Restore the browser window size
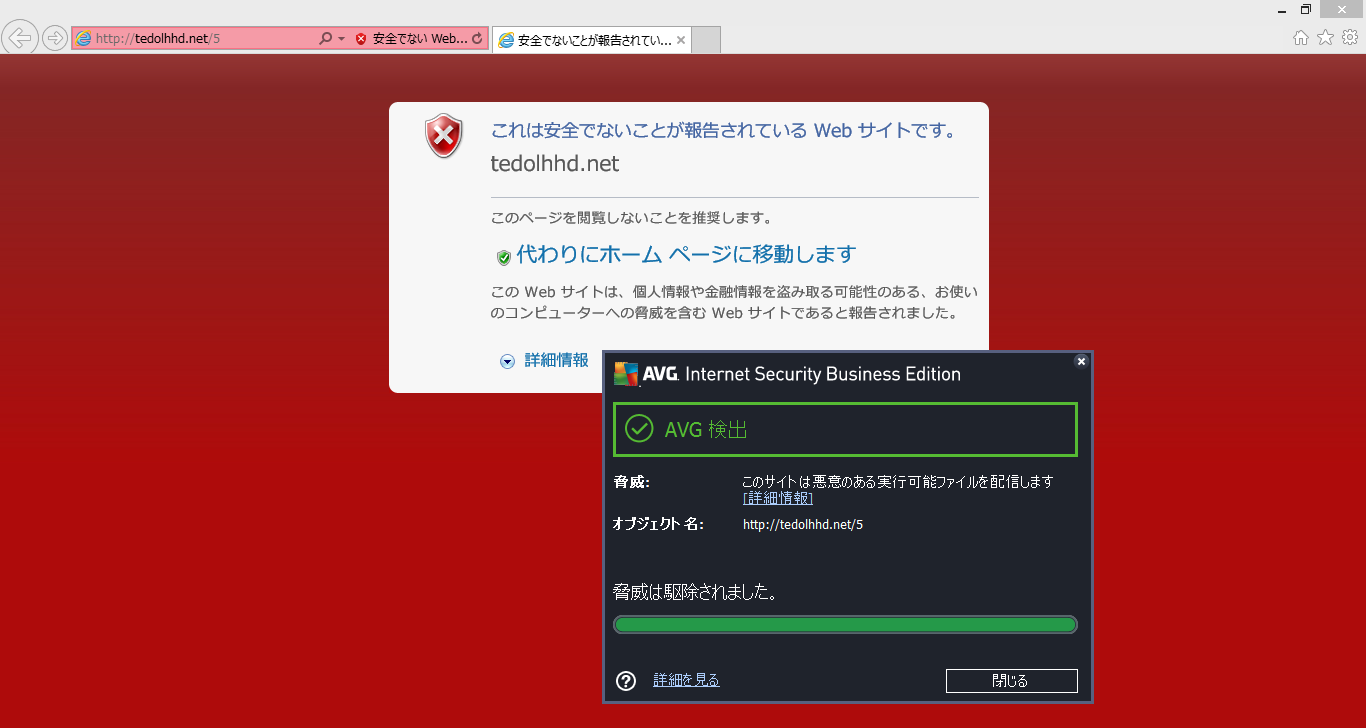Image resolution: width=1366 pixels, height=728 pixels. pyautogui.click(x=1306, y=9)
